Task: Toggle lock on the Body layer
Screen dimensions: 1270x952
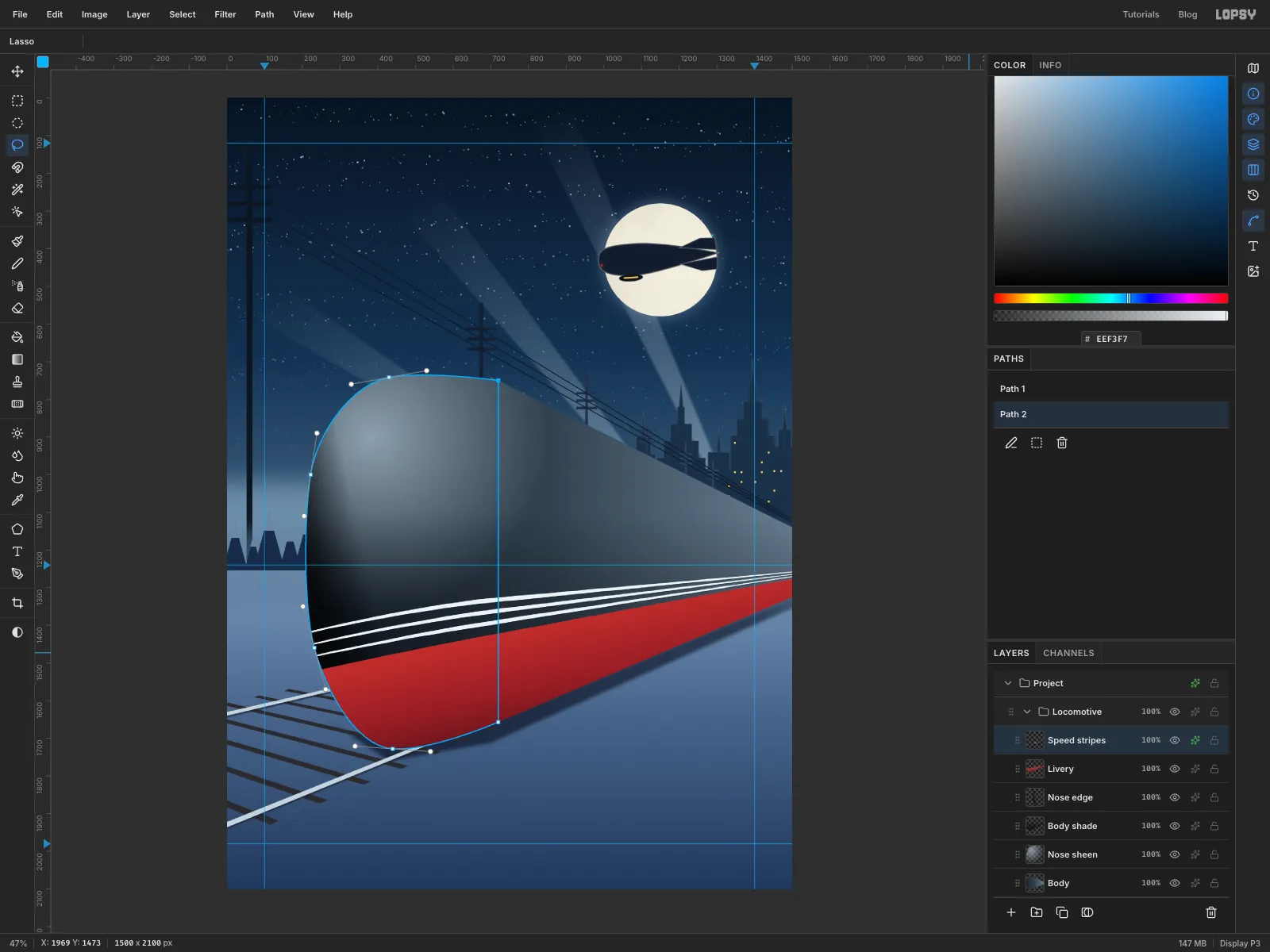Action: coord(1214,883)
